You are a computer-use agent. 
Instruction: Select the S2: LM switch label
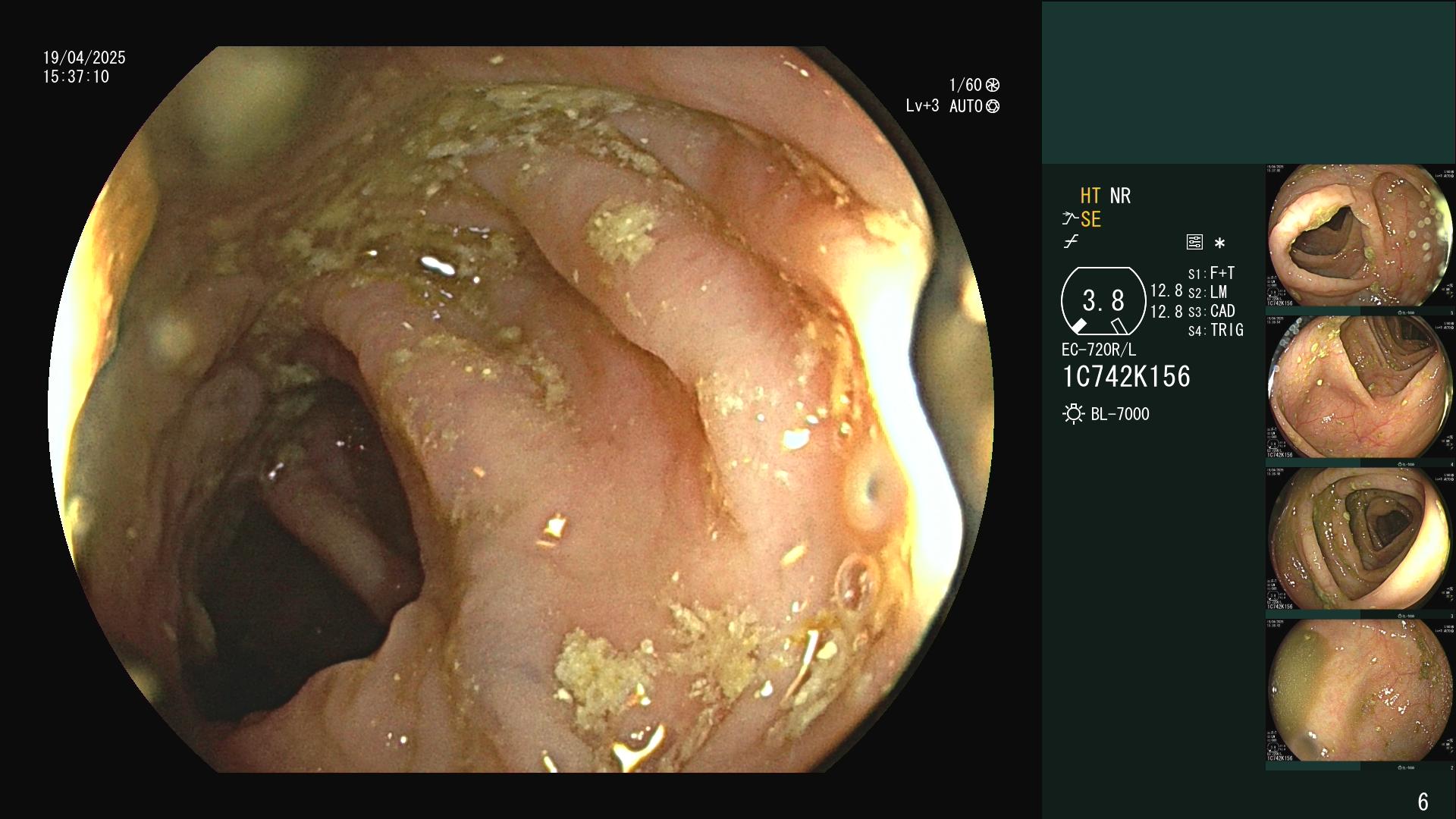pos(1207,292)
